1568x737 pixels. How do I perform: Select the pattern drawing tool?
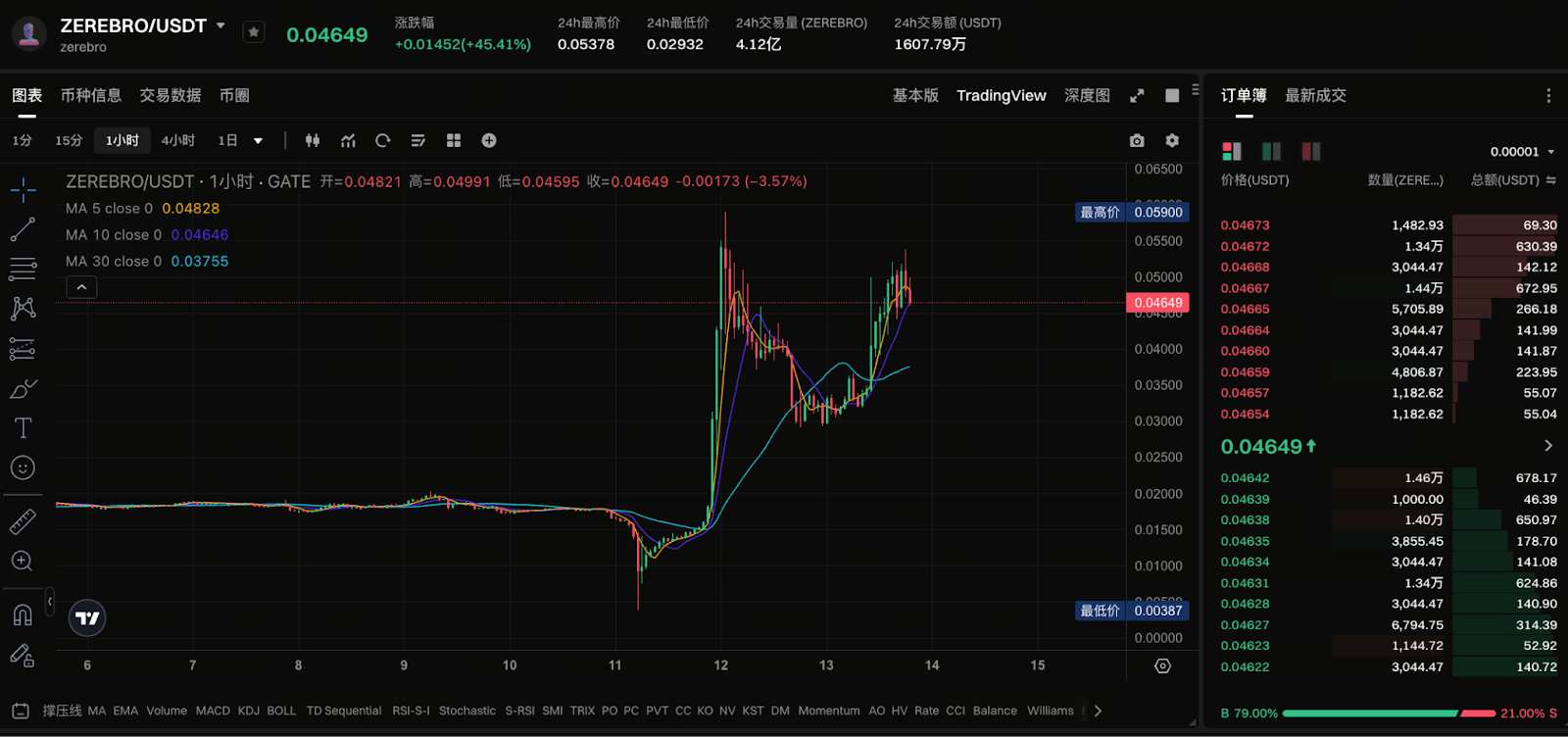(23, 309)
